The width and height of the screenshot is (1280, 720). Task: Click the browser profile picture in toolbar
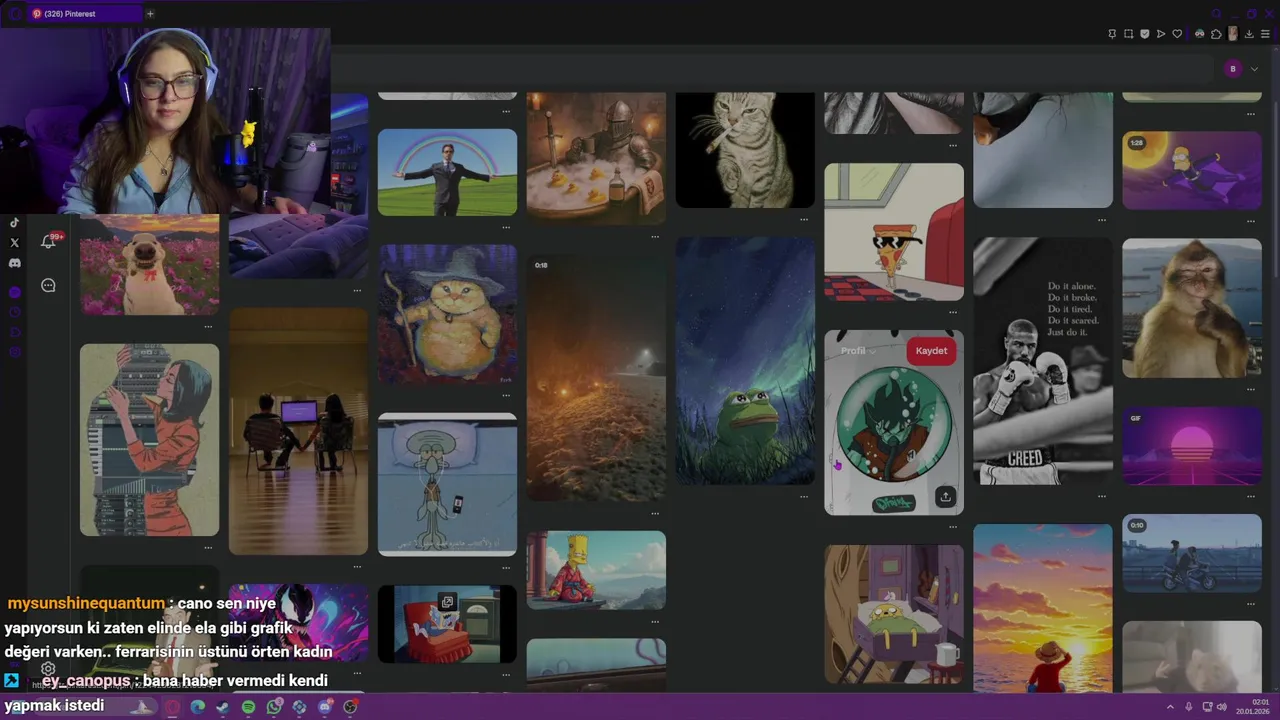1233,34
